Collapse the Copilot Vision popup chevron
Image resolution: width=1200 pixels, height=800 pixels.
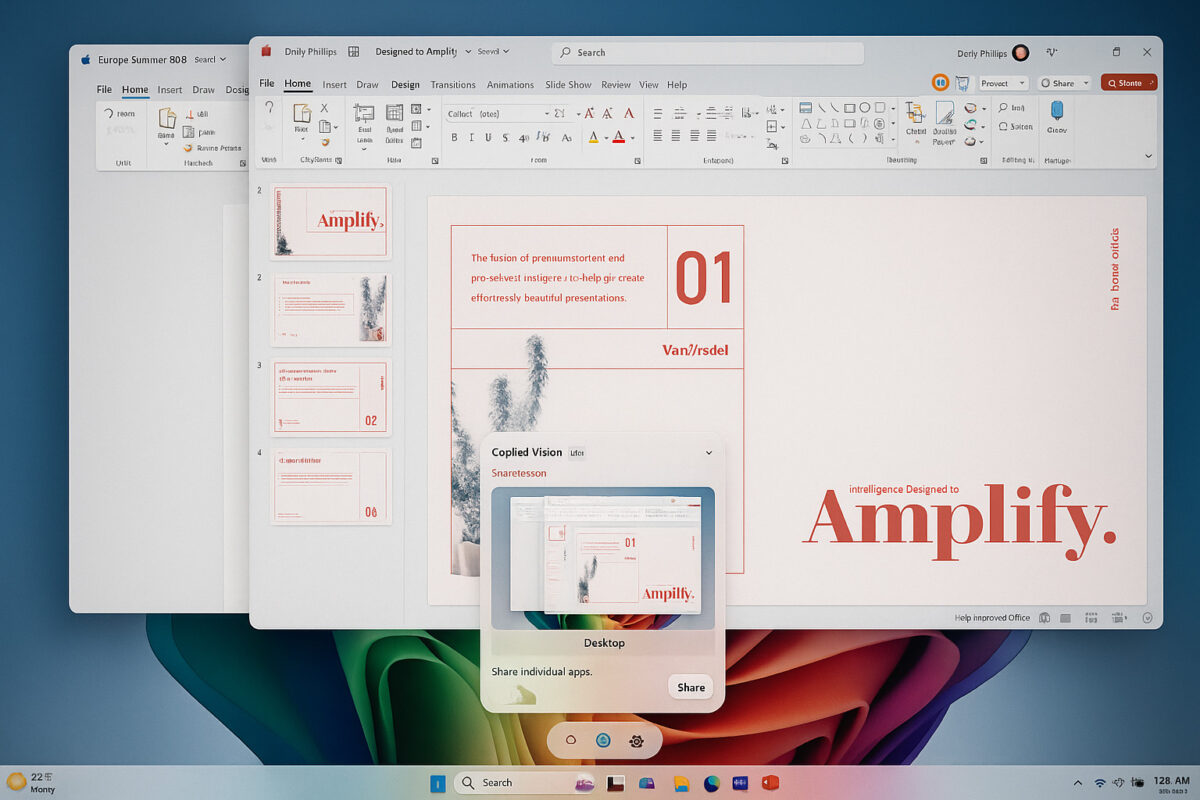point(709,453)
